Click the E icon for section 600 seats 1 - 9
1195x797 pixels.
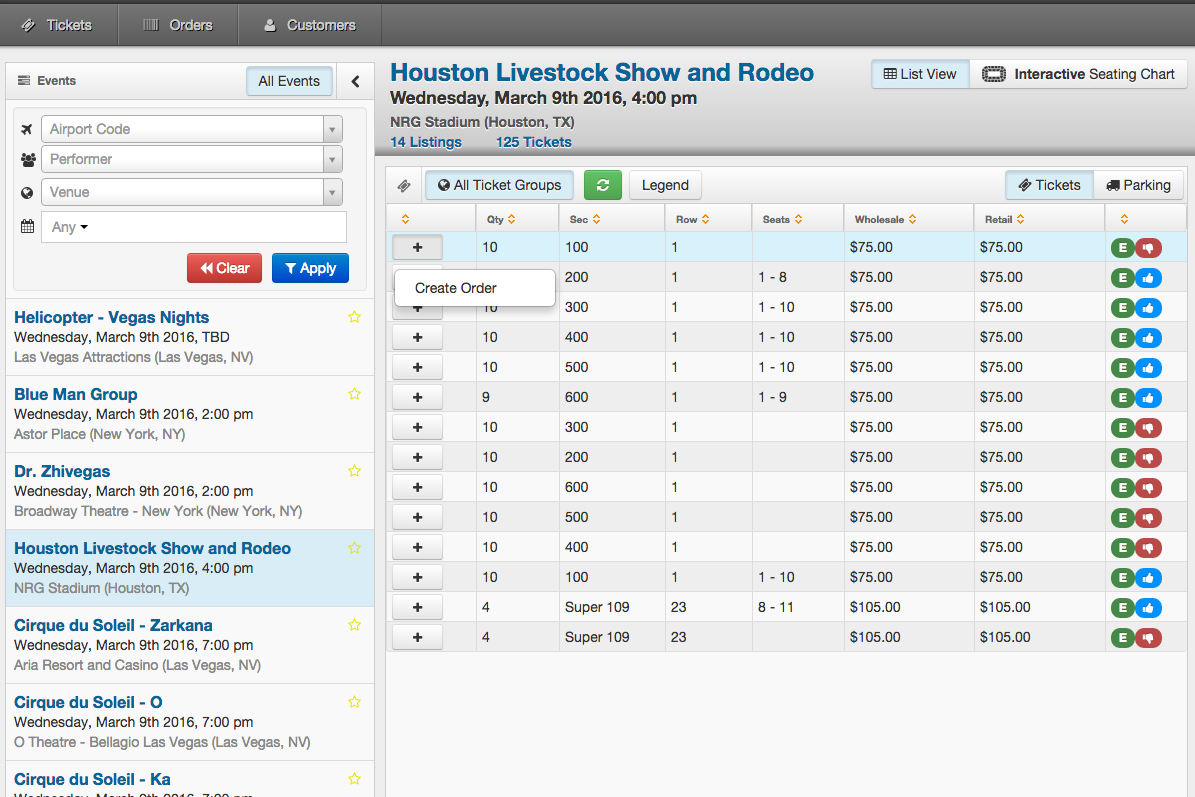[x=1122, y=398]
